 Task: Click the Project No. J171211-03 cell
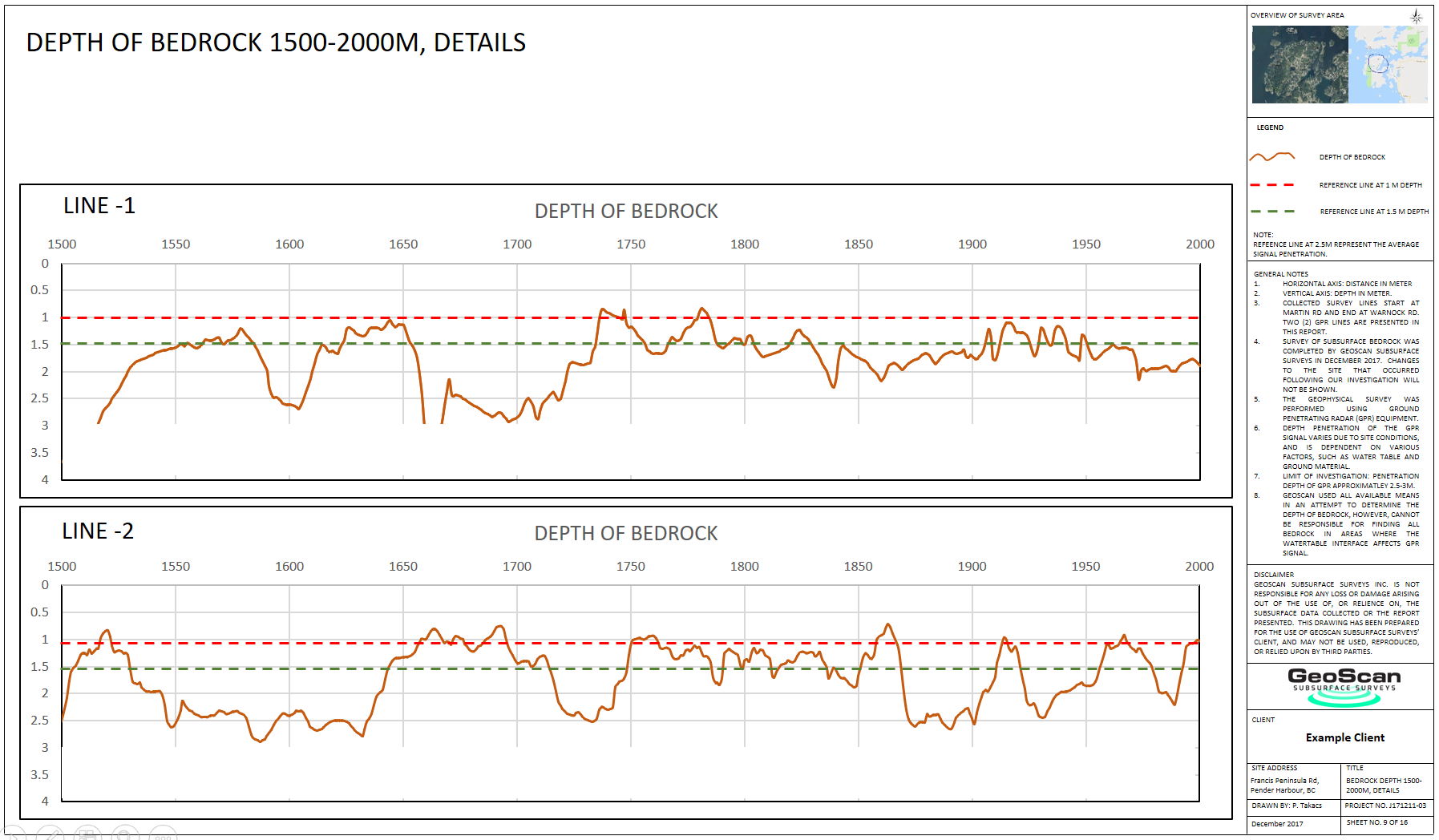[1385, 806]
